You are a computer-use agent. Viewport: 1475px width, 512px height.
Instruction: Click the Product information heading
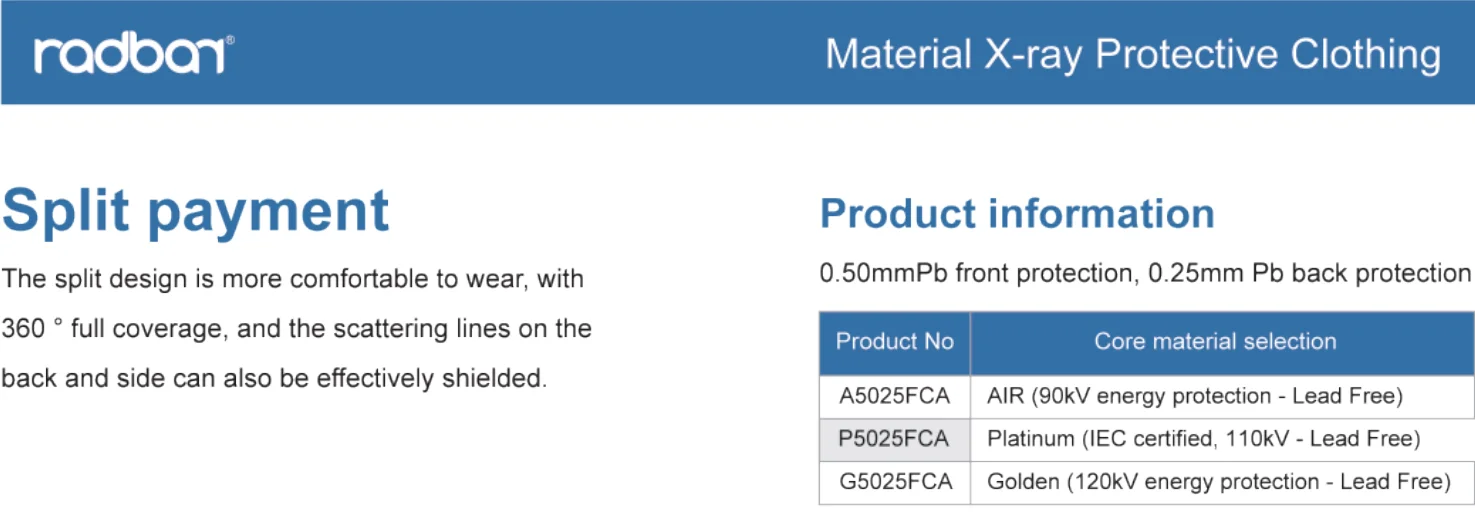[1017, 214]
